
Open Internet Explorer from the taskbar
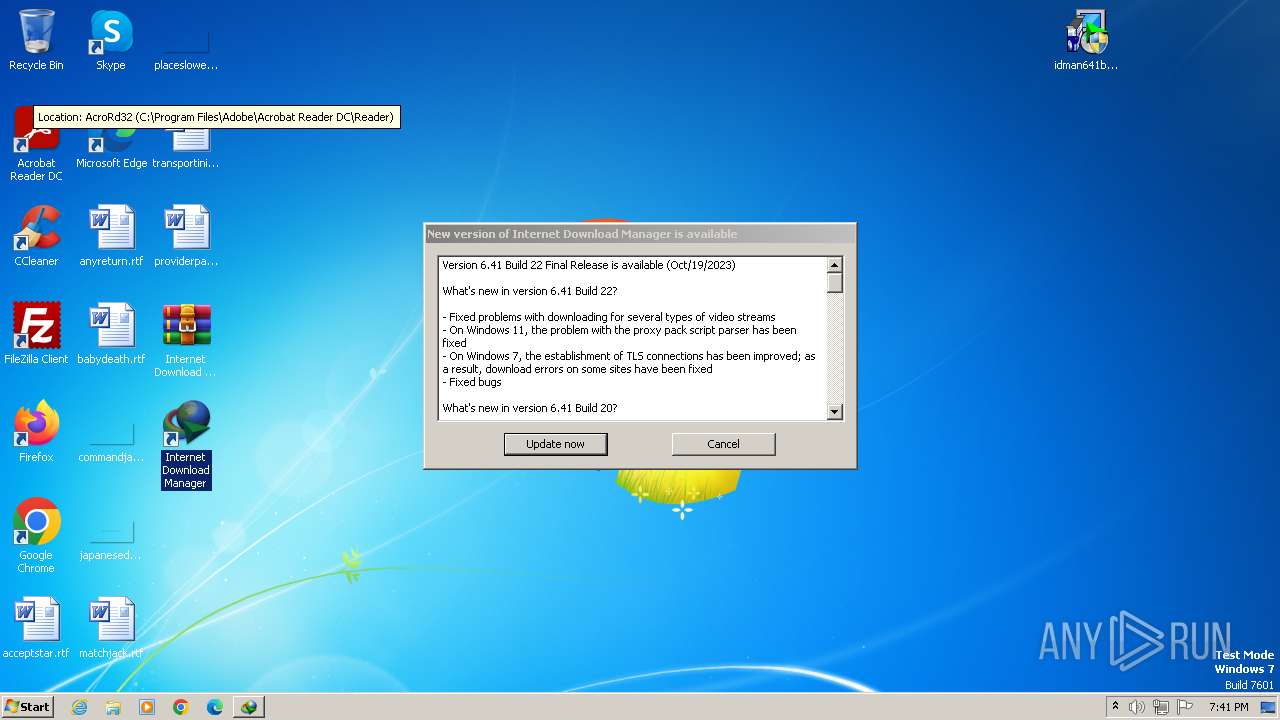pos(79,707)
